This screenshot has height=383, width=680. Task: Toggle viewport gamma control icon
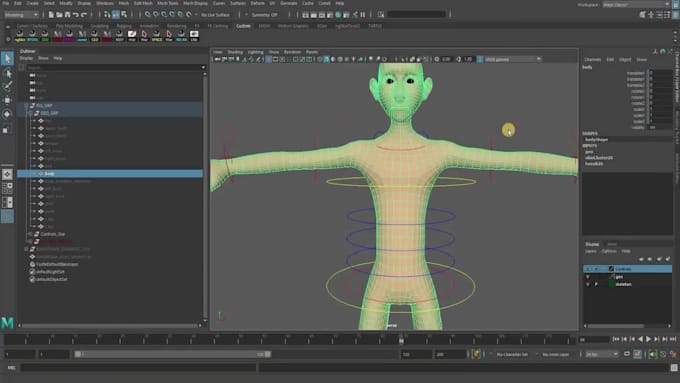[459, 59]
